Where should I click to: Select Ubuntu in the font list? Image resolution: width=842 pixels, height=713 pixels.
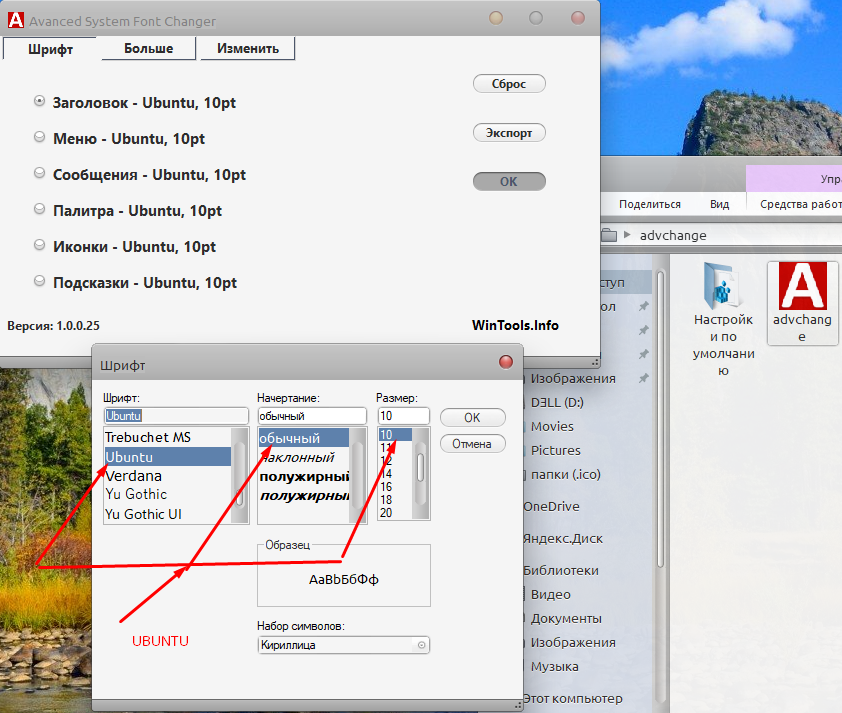(168, 457)
